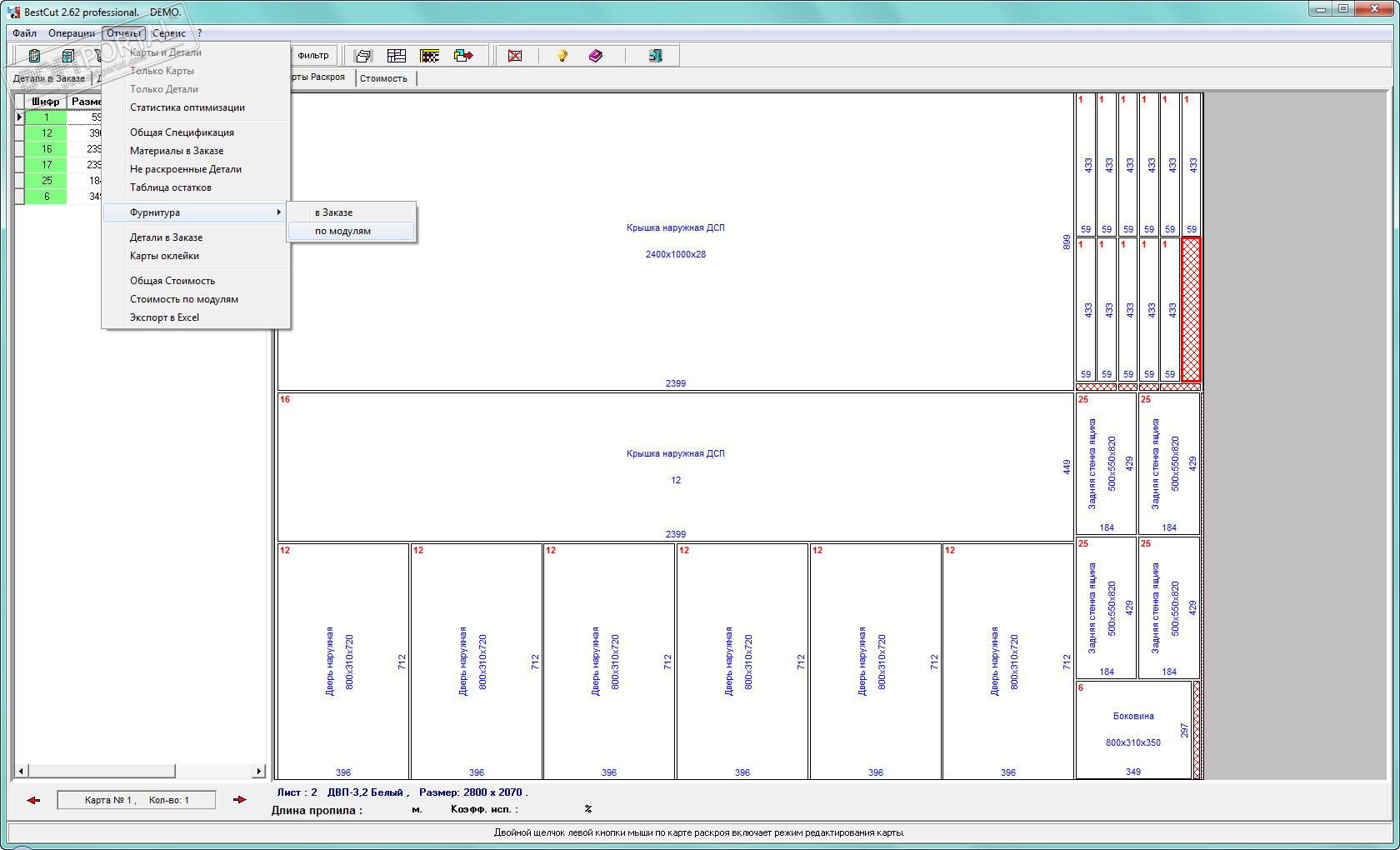Select Карты оклейки menu entry
The image size is (1400, 850).
pos(196,256)
